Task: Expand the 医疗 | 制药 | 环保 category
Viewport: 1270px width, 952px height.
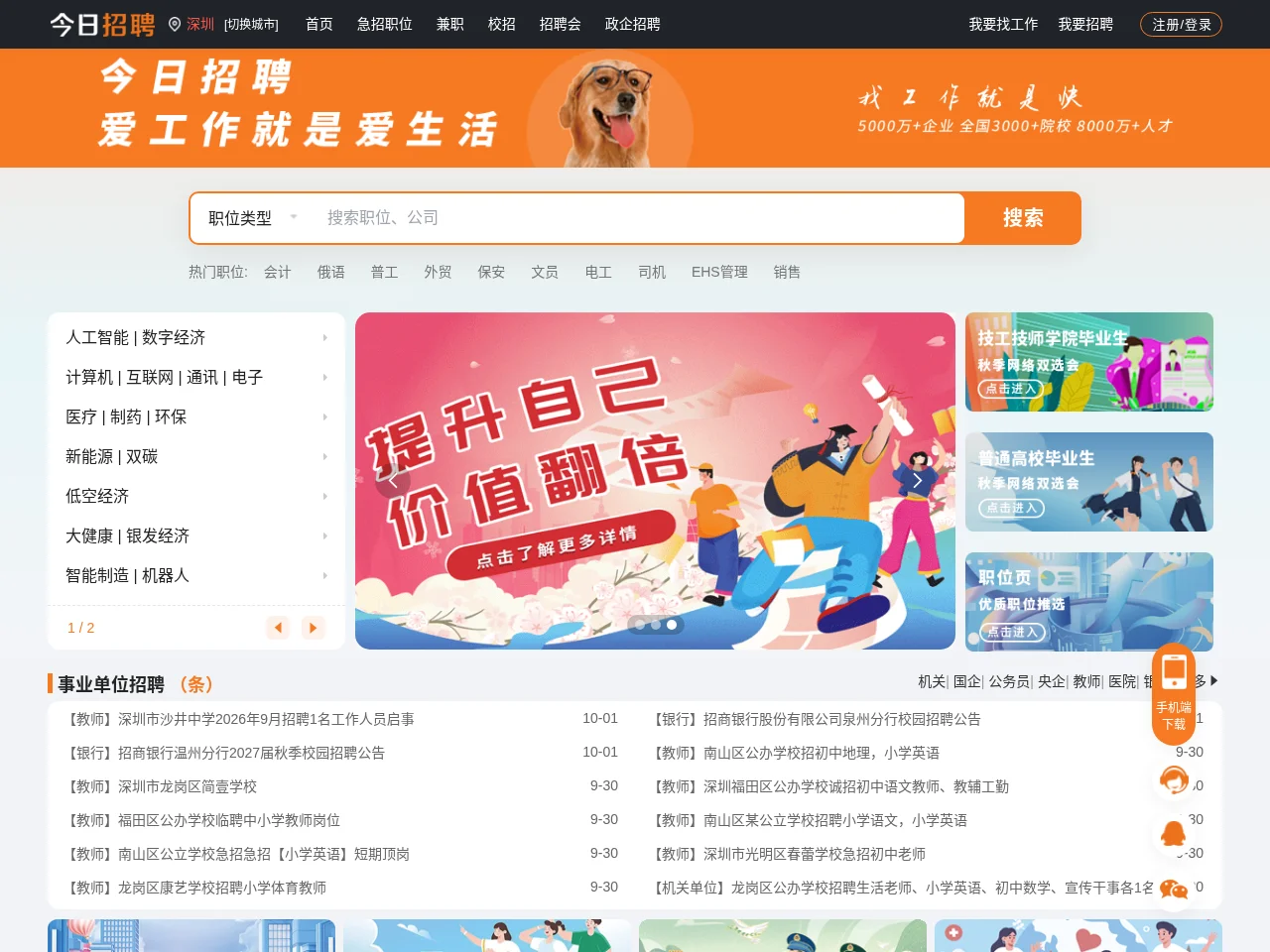Action: pos(196,416)
